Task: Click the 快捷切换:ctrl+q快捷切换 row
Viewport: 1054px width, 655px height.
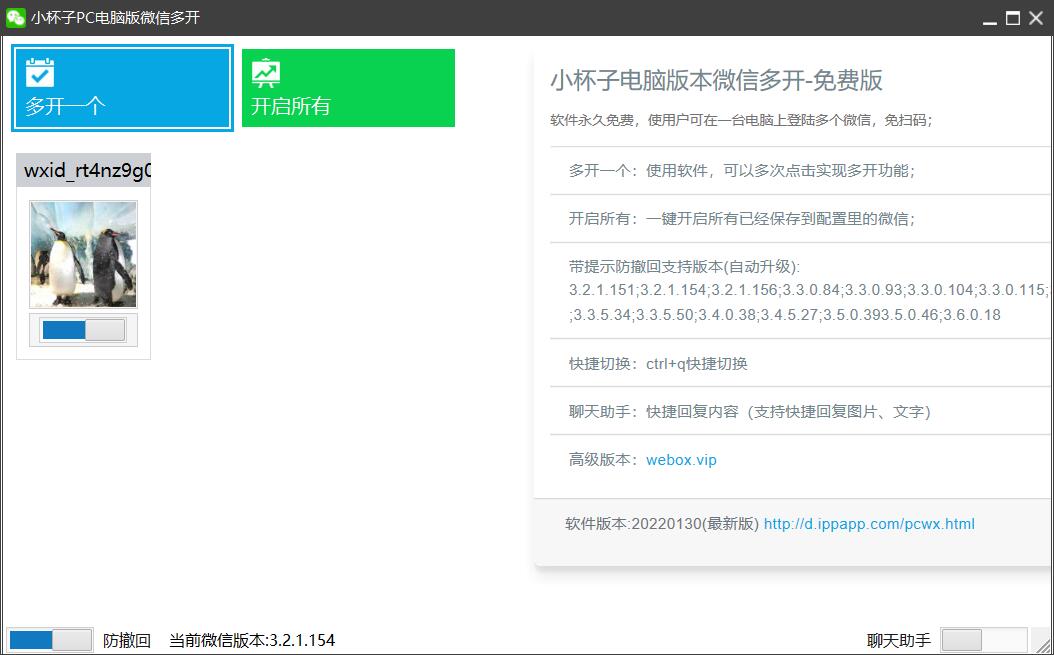Action: coord(800,364)
